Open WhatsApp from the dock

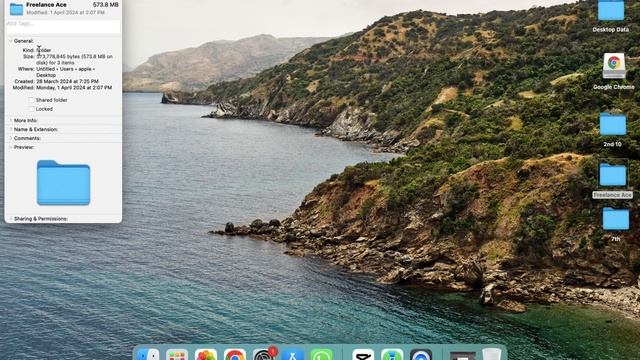click(x=321, y=355)
